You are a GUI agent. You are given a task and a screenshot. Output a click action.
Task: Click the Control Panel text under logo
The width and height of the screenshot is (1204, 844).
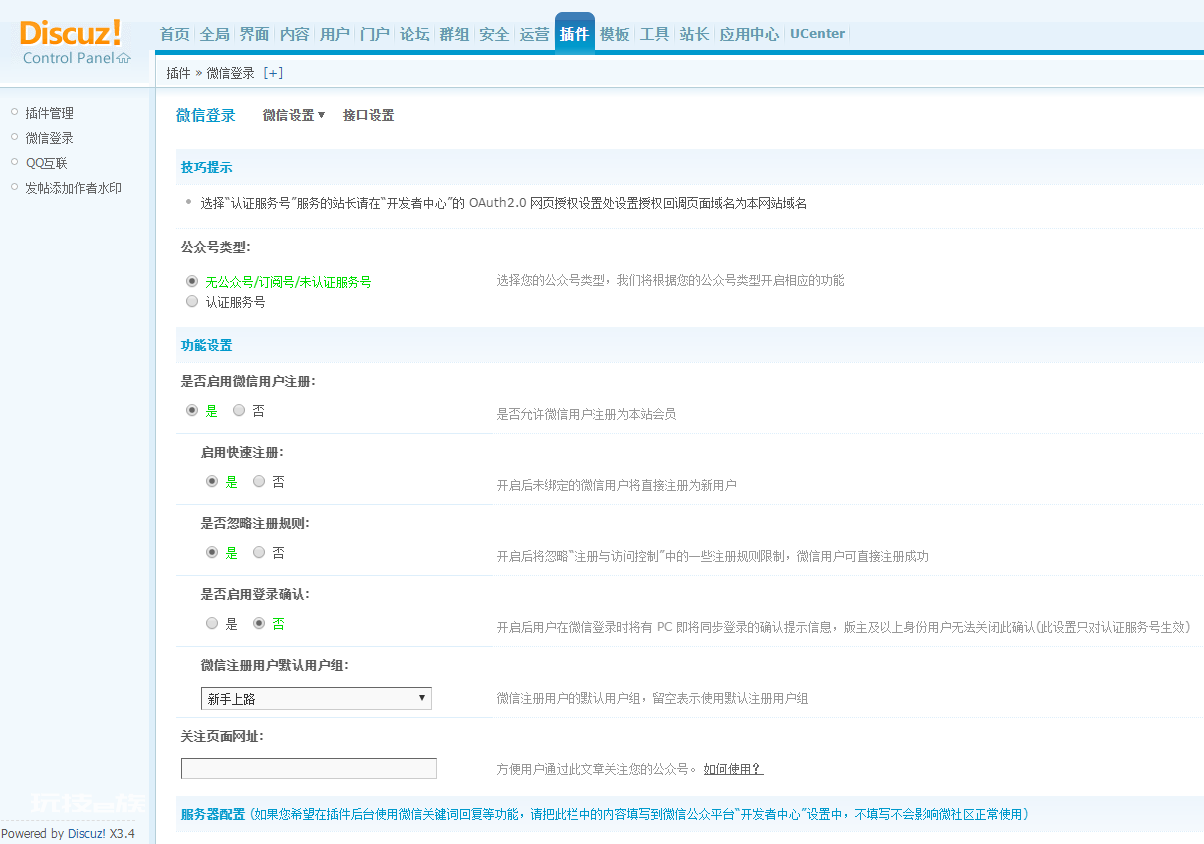coord(68,58)
